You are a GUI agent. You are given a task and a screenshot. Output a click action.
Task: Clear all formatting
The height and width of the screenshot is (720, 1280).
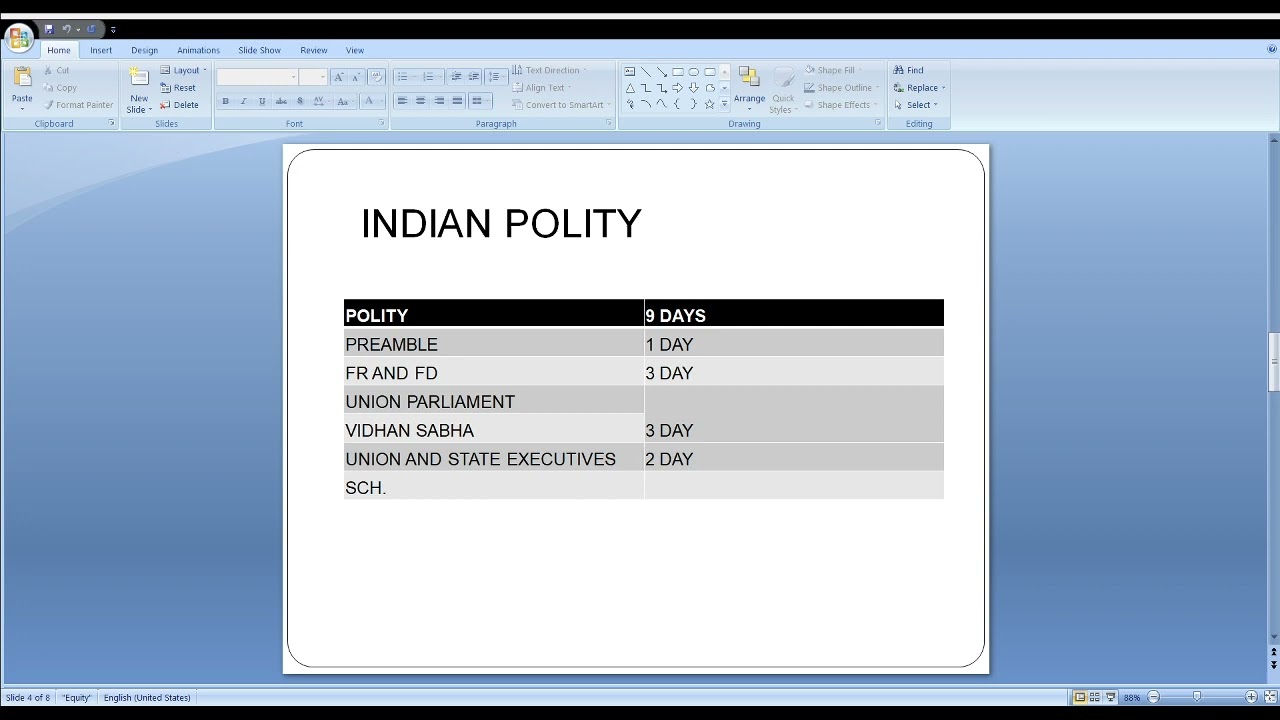[376, 77]
